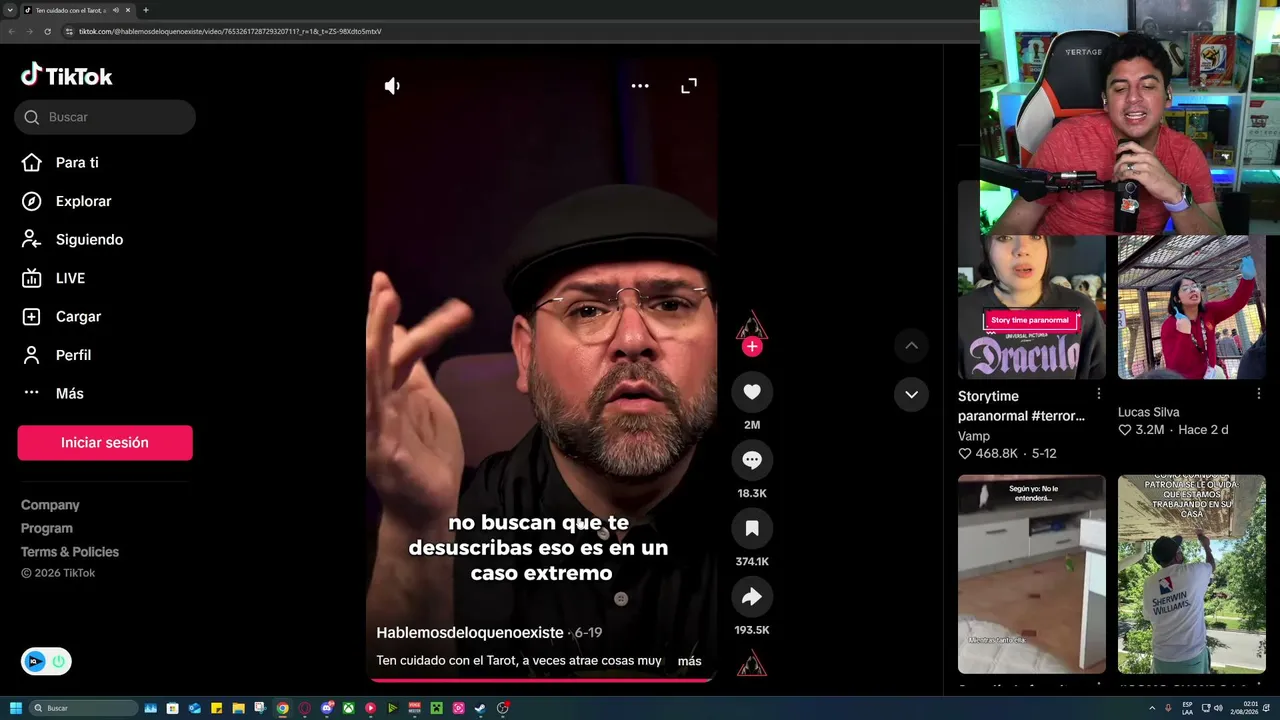Follow the creator with the plus badge
Viewport: 1280px width, 720px height.
(752, 347)
